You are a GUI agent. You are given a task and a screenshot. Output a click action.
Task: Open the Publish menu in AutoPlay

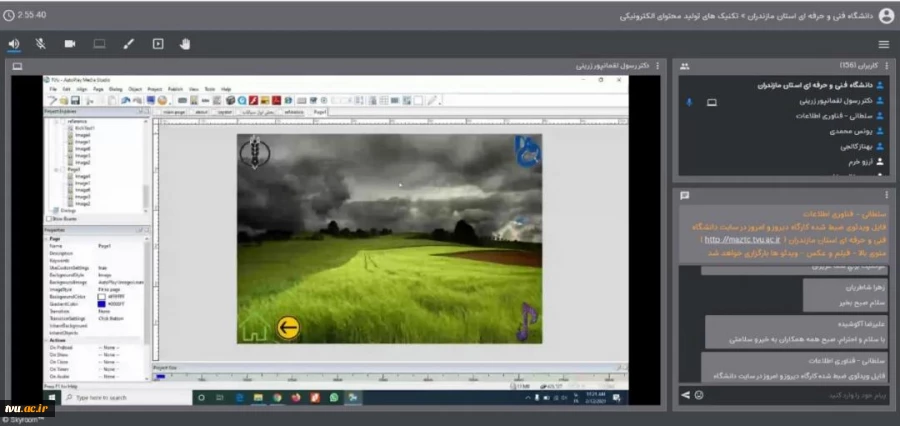pyautogui.click(x=175, y=89)
